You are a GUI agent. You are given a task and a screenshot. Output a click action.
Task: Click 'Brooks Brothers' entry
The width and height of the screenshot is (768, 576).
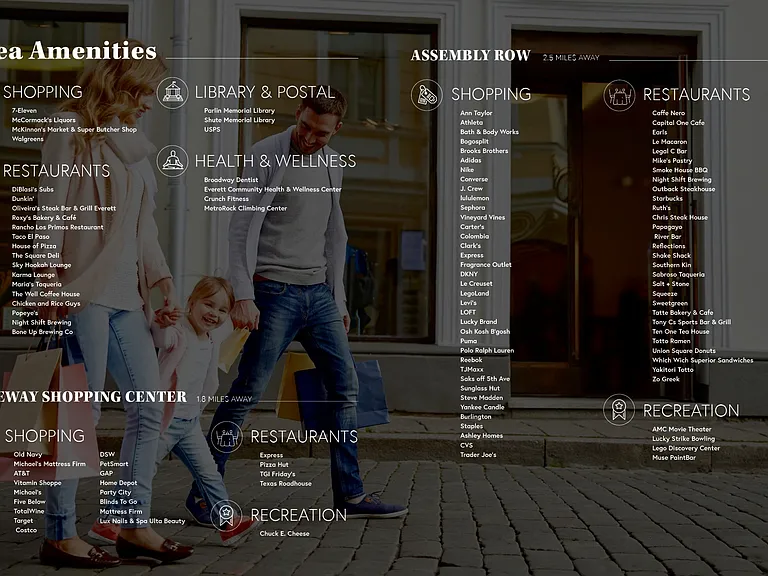pos(484,151)
